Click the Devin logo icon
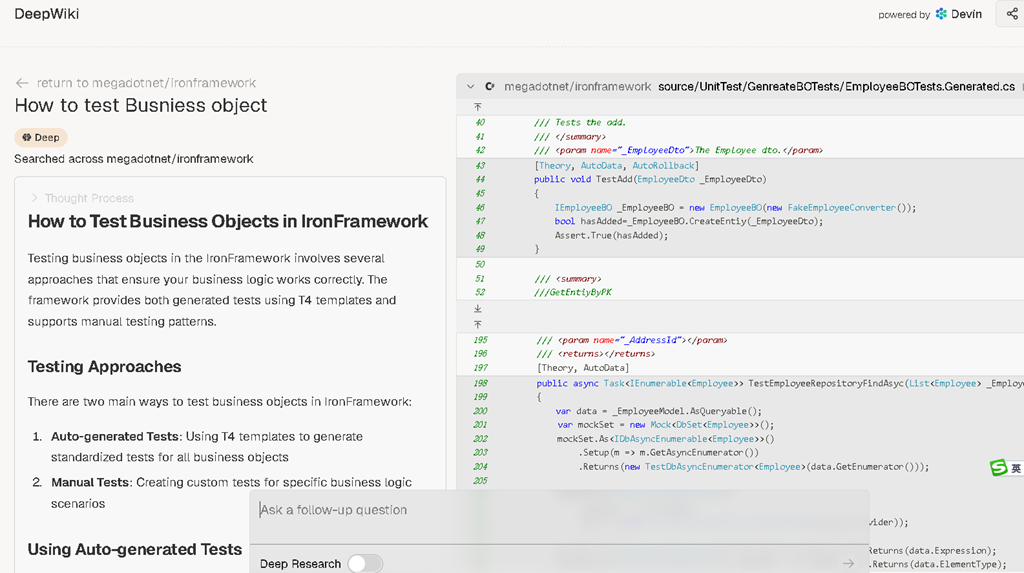Viewport: 1024px width, 573px height. [941, 14]
